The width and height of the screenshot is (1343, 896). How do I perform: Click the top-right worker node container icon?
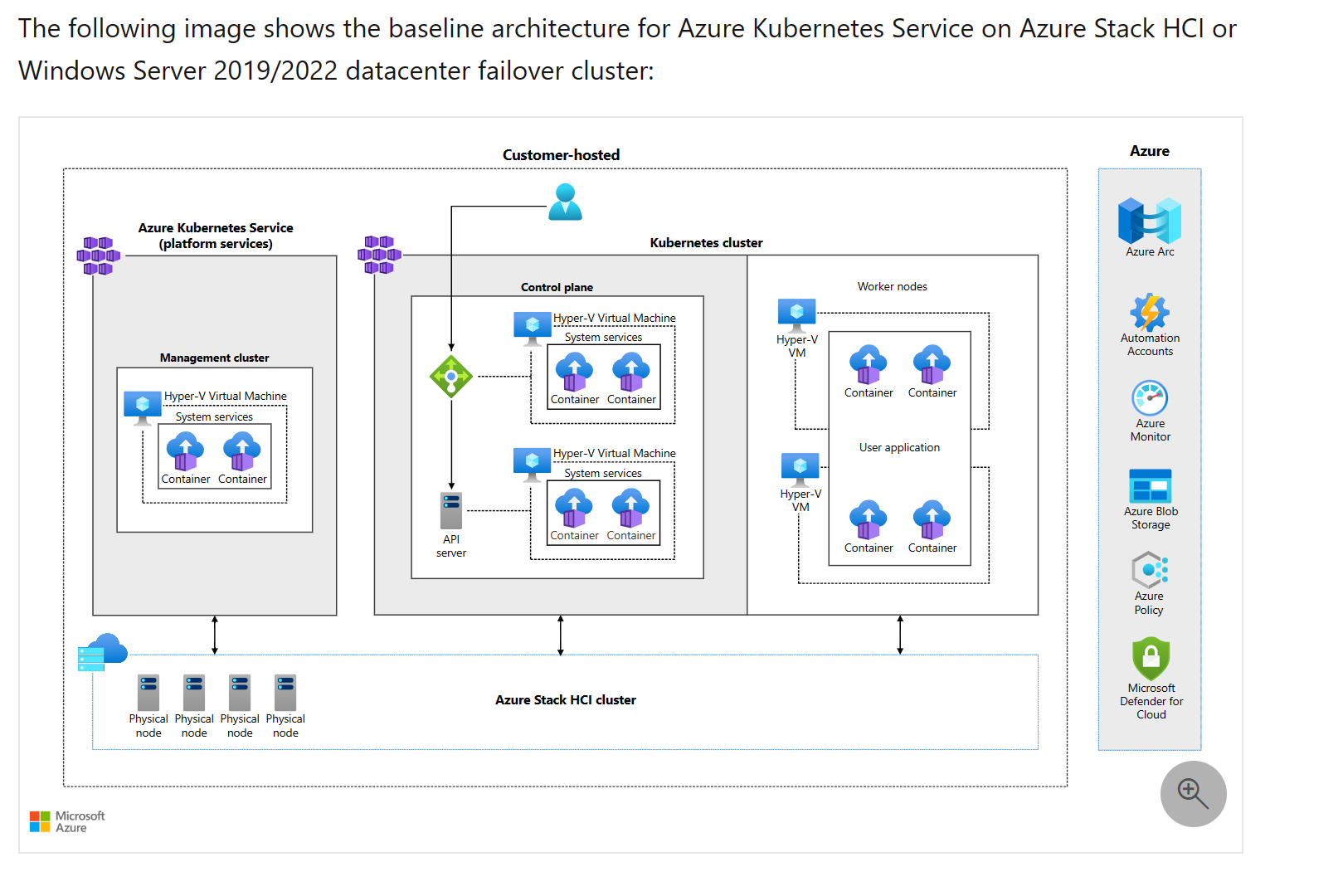[x=932, y=365]
